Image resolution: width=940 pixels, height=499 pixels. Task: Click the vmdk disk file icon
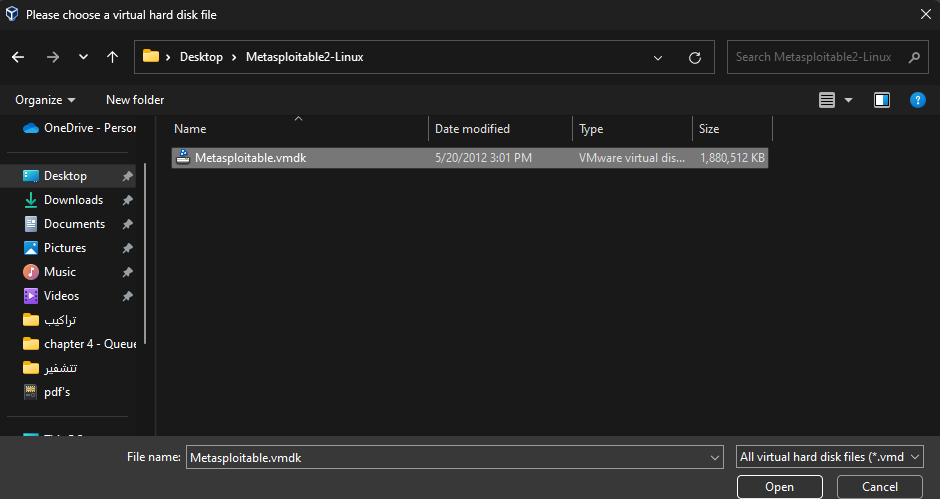(x=183, y=157)
